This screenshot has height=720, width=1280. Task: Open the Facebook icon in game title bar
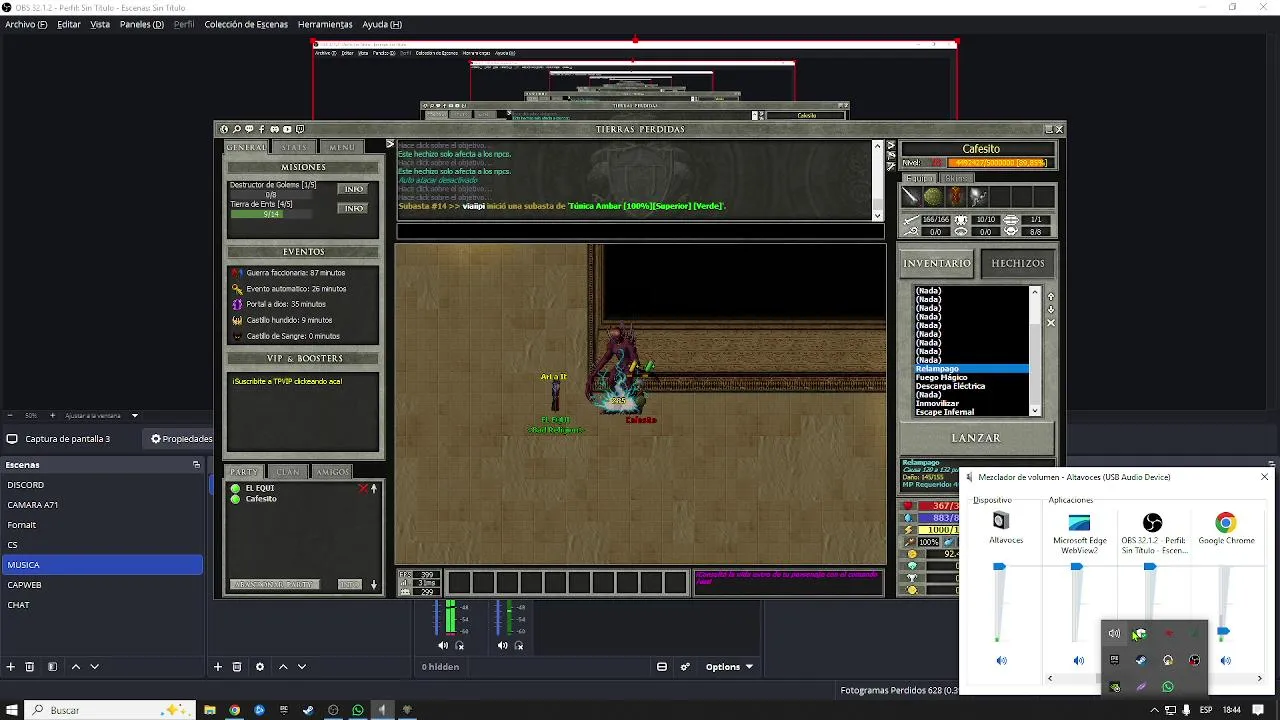[x=262, y=129]
